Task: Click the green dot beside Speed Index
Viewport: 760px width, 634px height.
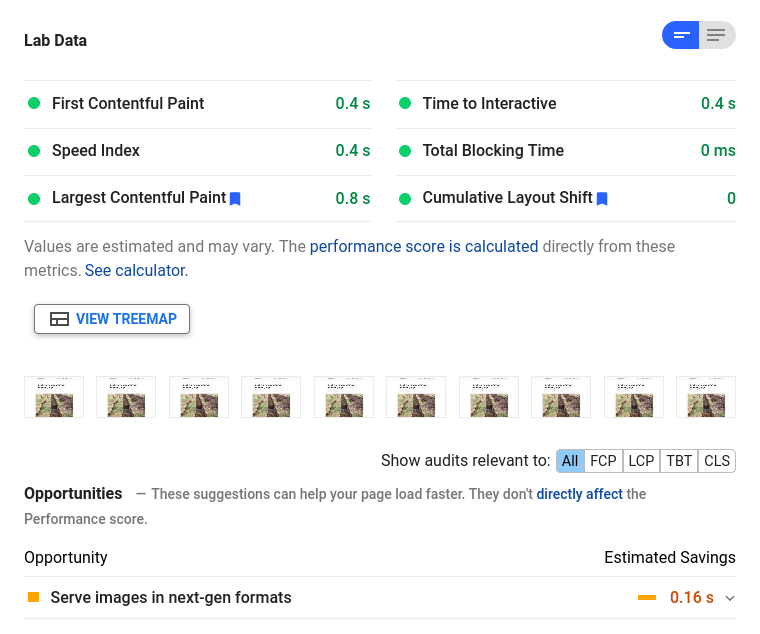Action: pos(34,151)
